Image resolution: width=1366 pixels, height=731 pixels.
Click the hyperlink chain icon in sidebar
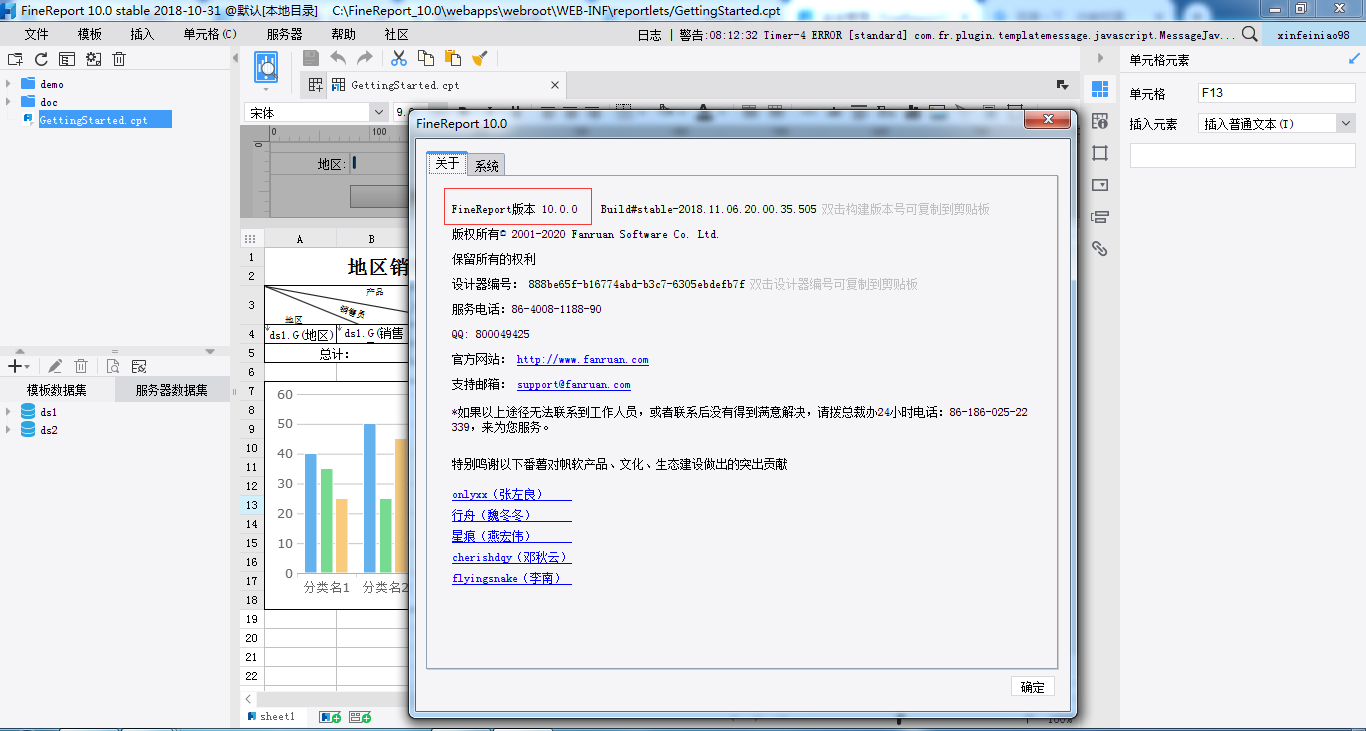pyautogui.click(x=1100, y=248)
